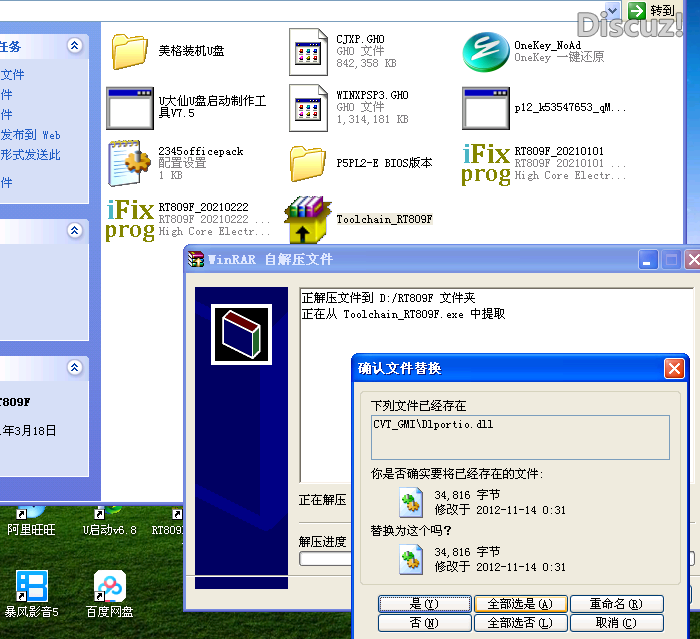Open the 阿里旺旺 desktop shortcut
The image size is (700, 639).
[x=31, y=521]
